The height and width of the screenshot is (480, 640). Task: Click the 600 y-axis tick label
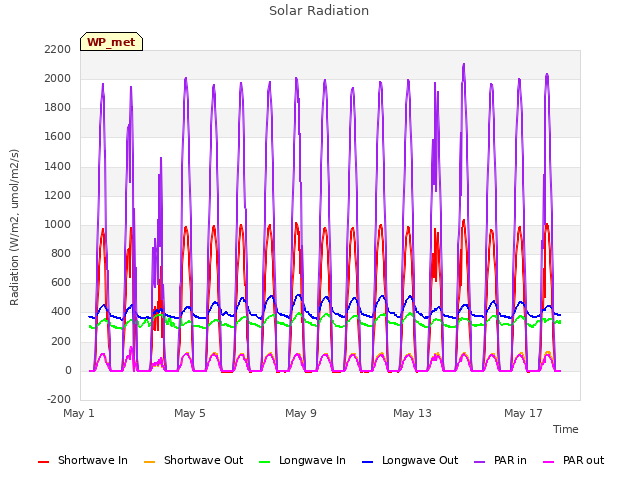[x=61, y=283]
